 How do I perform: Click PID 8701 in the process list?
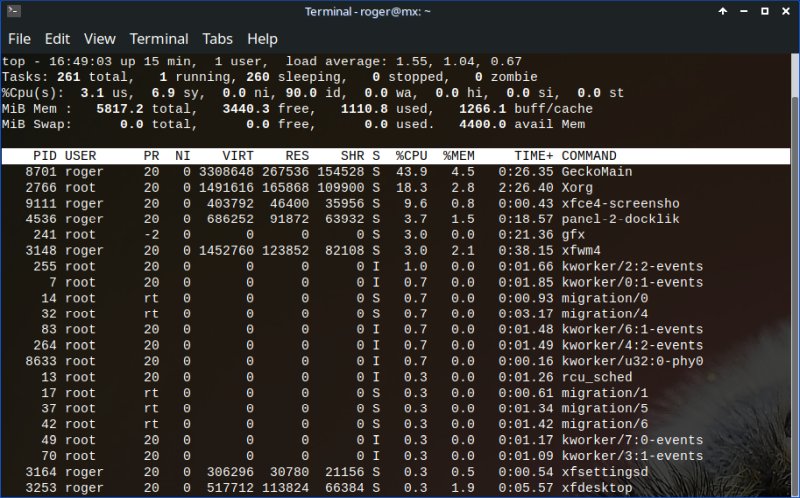[x=41, y=172]
